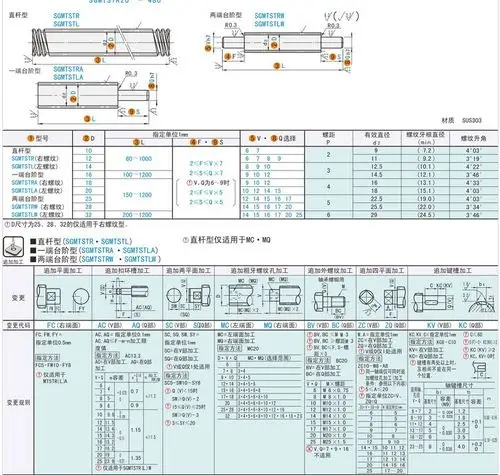Viewport: 500px width, 475px height.
Task: Click root diameter value (7.2)
Action: (x=426, y=151)
